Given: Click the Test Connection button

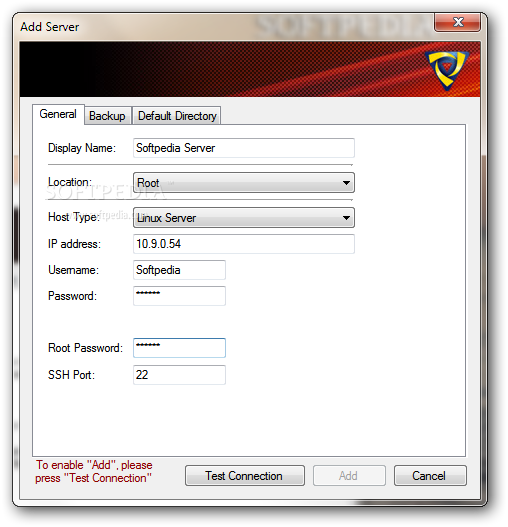Looking at the screenshot, I should [x=245, y=476].
